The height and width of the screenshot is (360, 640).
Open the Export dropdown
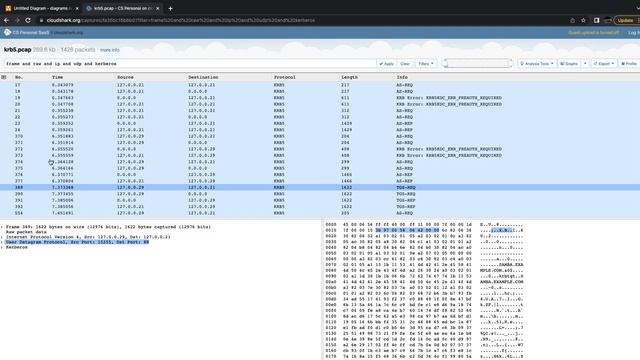pyautogui.click(x=604, y=64)
